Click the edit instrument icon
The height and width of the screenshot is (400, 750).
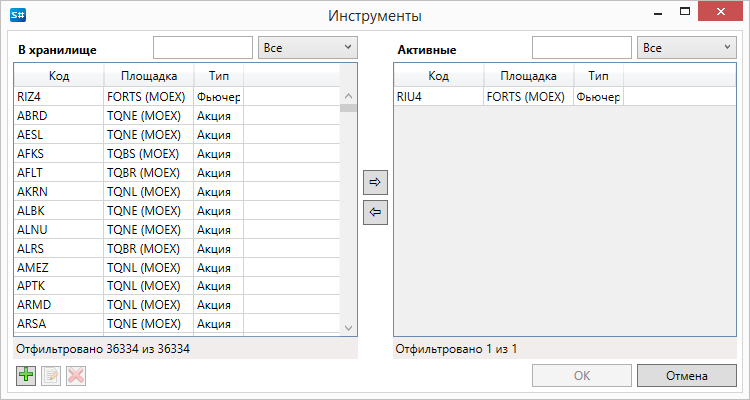point(51,376)
